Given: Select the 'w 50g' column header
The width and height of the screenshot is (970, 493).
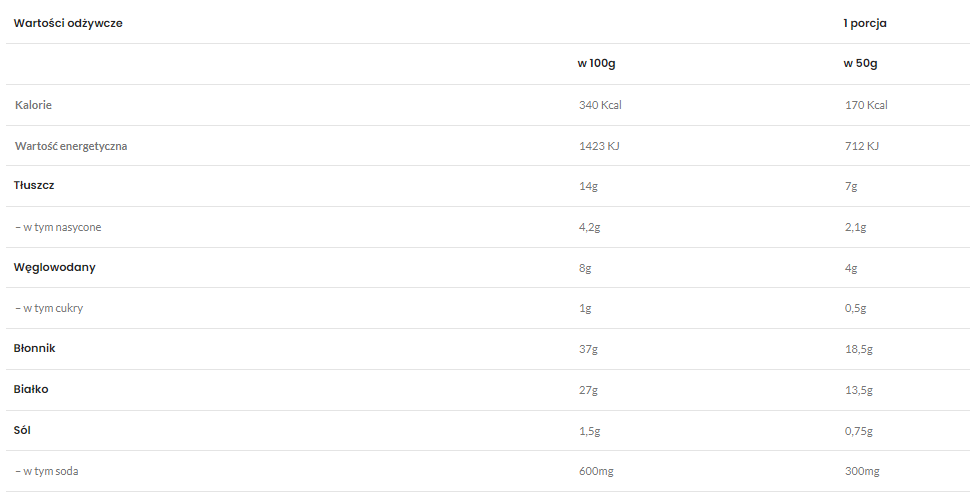Looking at the screenshot, I should click(860, 64).
